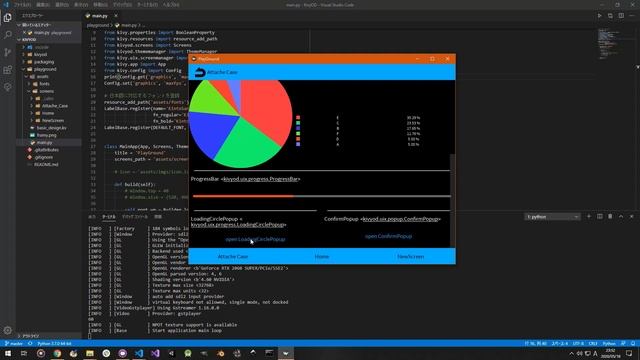Split the editor with the split icon
The height and width of the screenshot is (360, 640).
621,16
